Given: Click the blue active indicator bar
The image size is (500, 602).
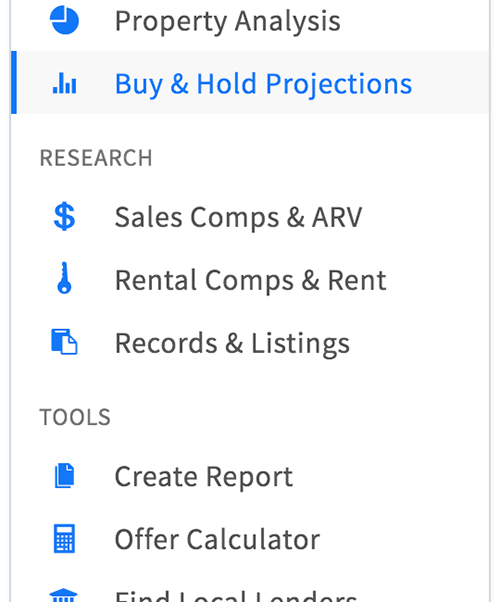Looking at the screenshot, I should coord(14,82).
